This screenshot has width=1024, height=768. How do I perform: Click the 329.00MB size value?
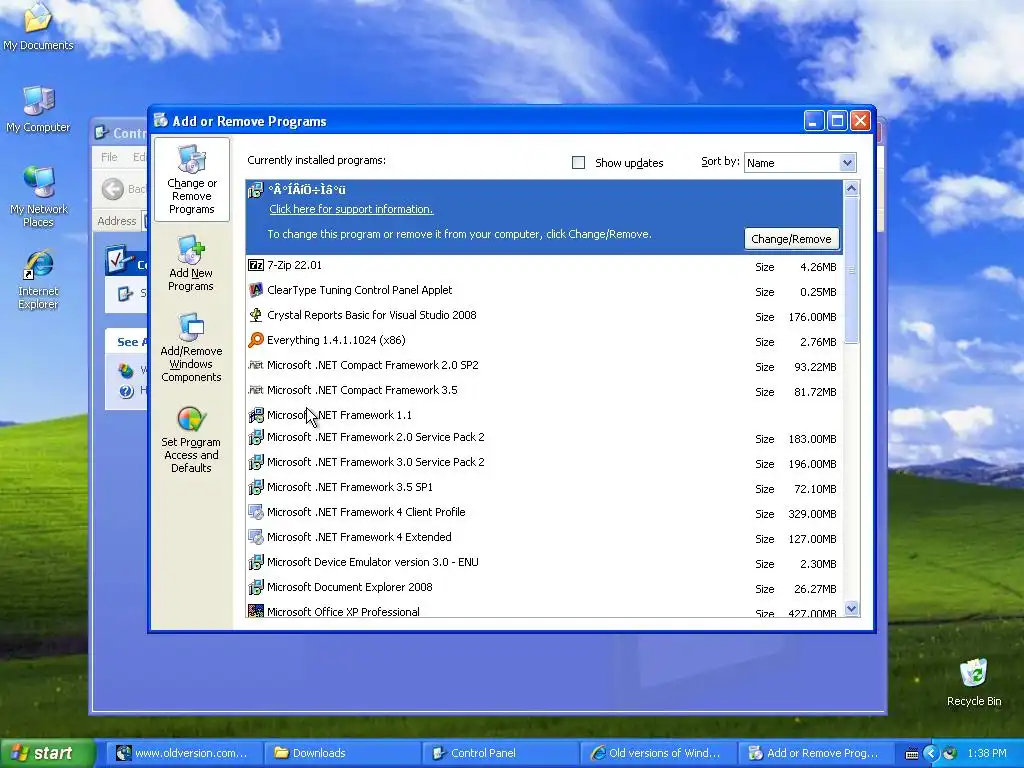click(x=812, y=515)
